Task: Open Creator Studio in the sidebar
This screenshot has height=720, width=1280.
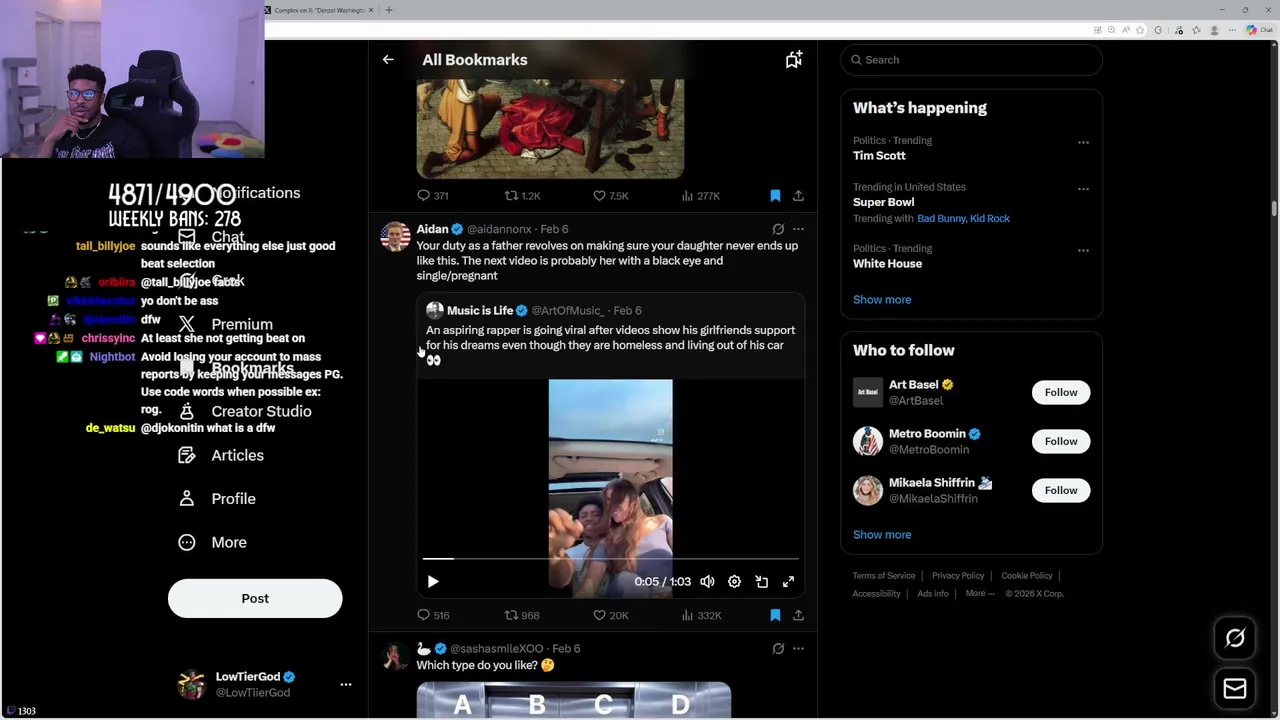Action: [x=244, y=411]
